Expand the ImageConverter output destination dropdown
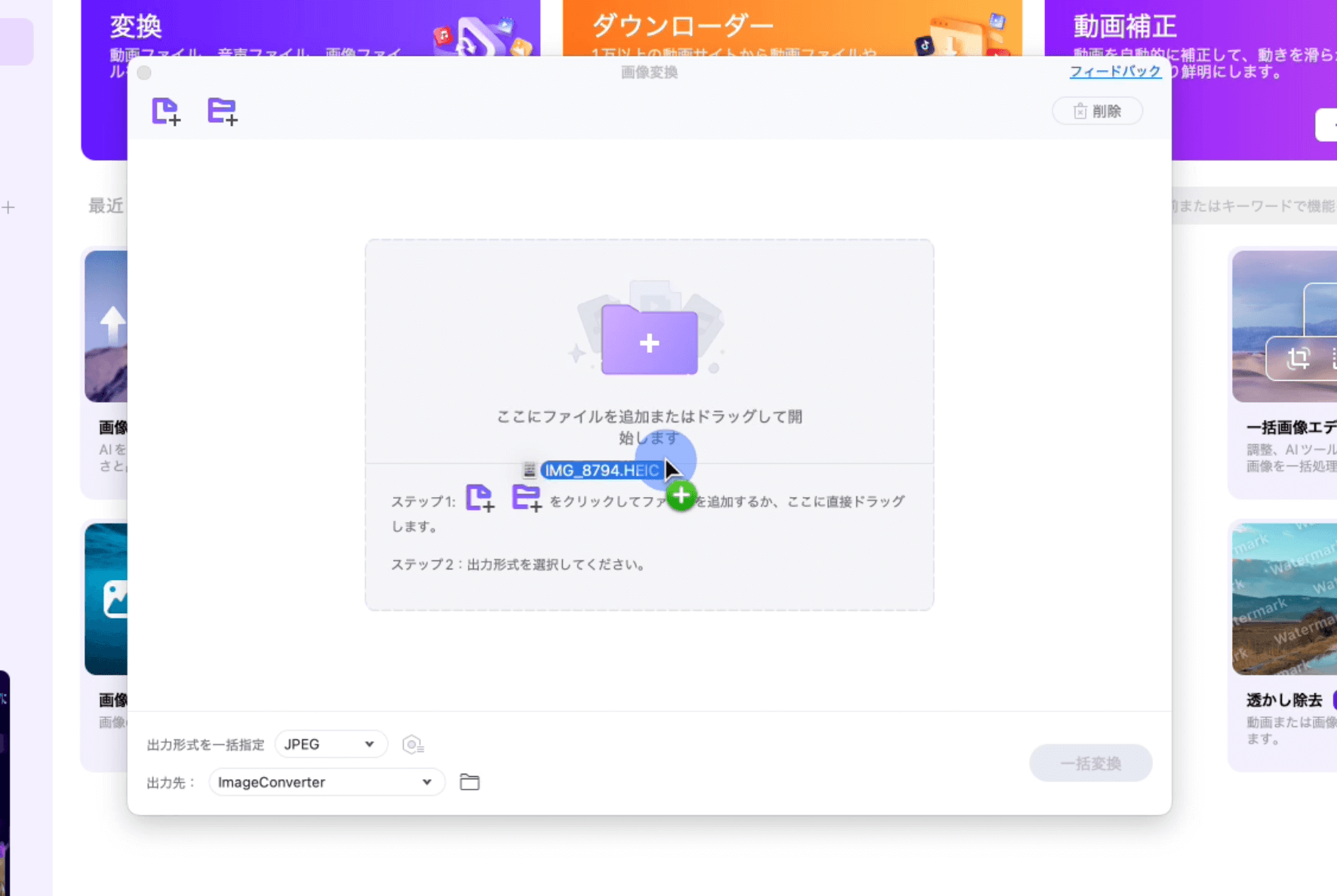Viewport: 1337px width, 896px height. click(x=327, y=782)
